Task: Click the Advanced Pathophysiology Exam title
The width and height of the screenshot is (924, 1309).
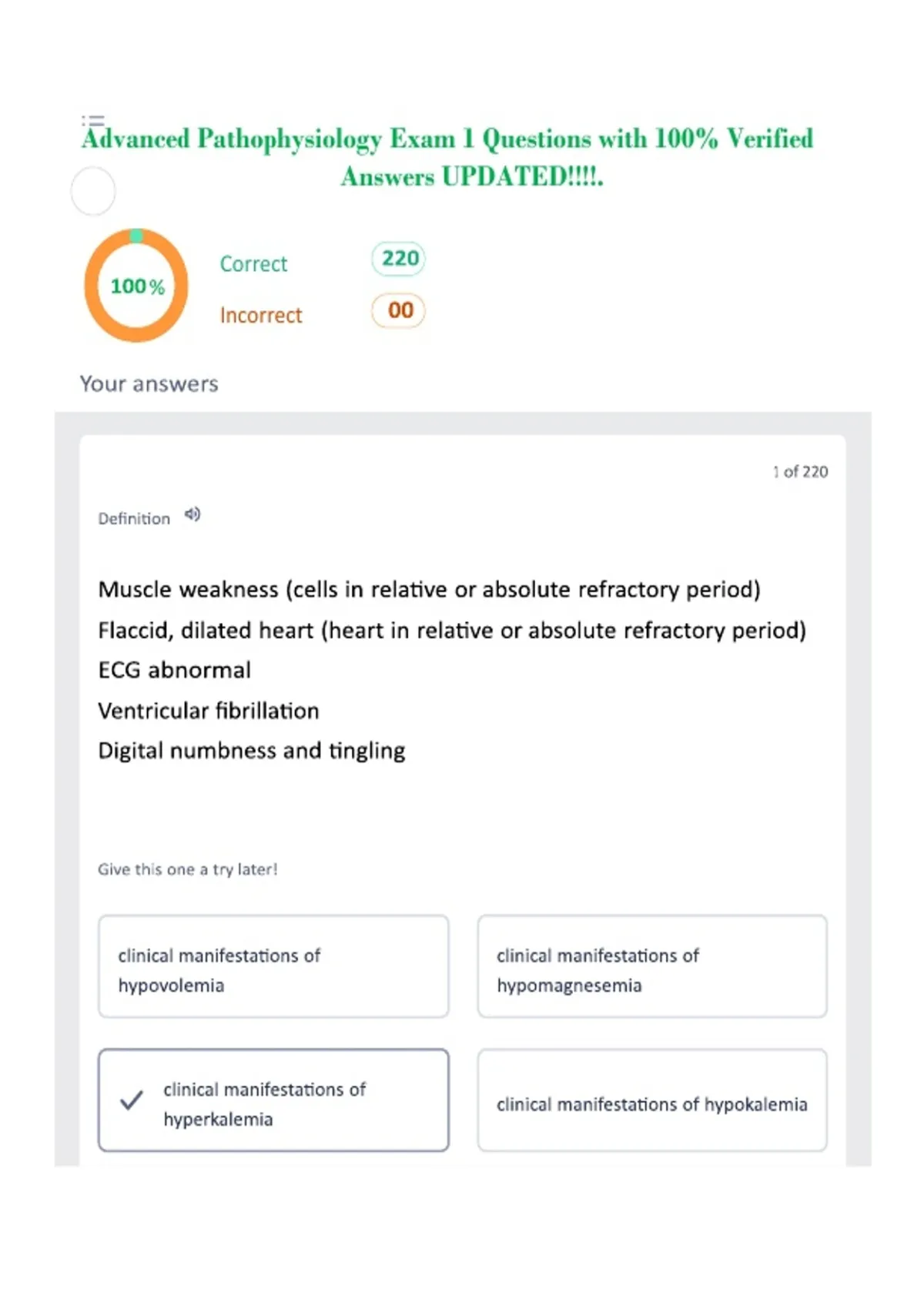Action: pos(448,157)
